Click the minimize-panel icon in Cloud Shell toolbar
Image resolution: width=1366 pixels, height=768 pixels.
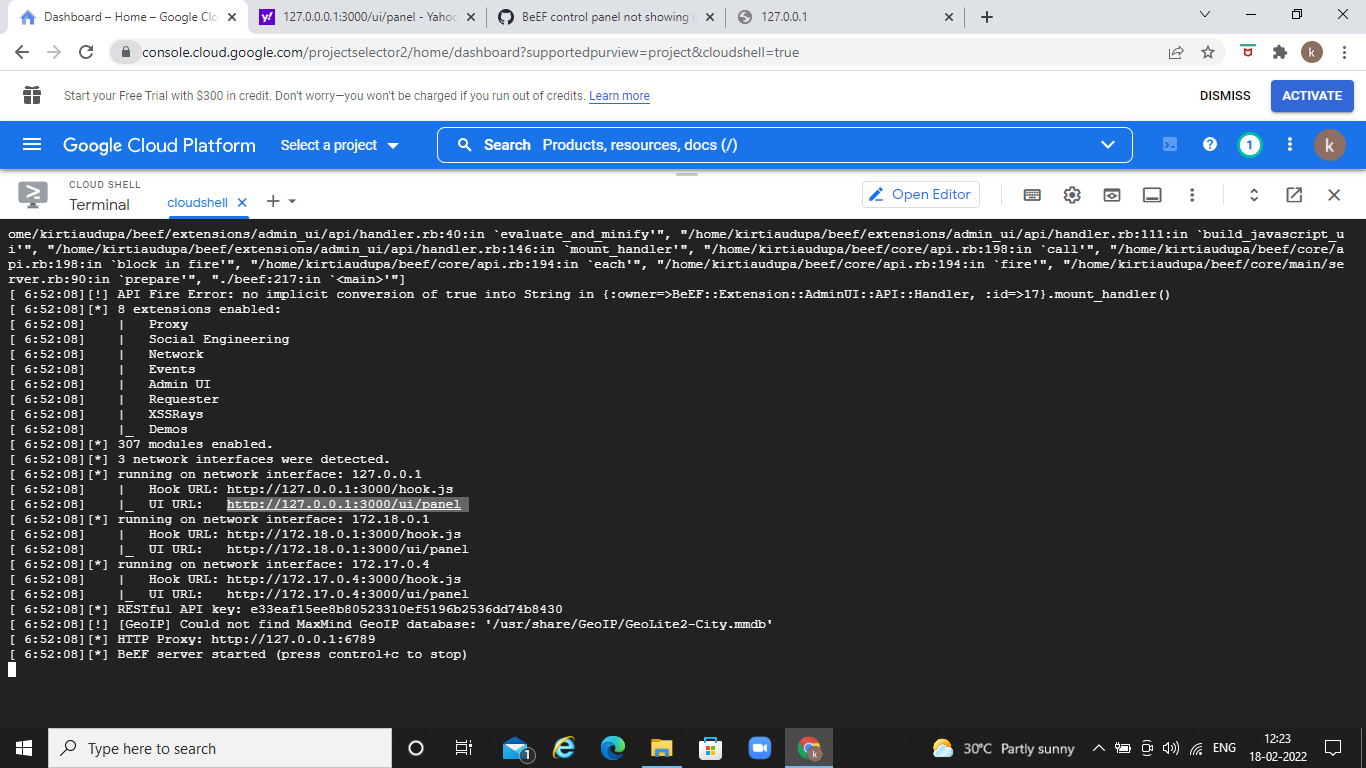point(1151,195)
